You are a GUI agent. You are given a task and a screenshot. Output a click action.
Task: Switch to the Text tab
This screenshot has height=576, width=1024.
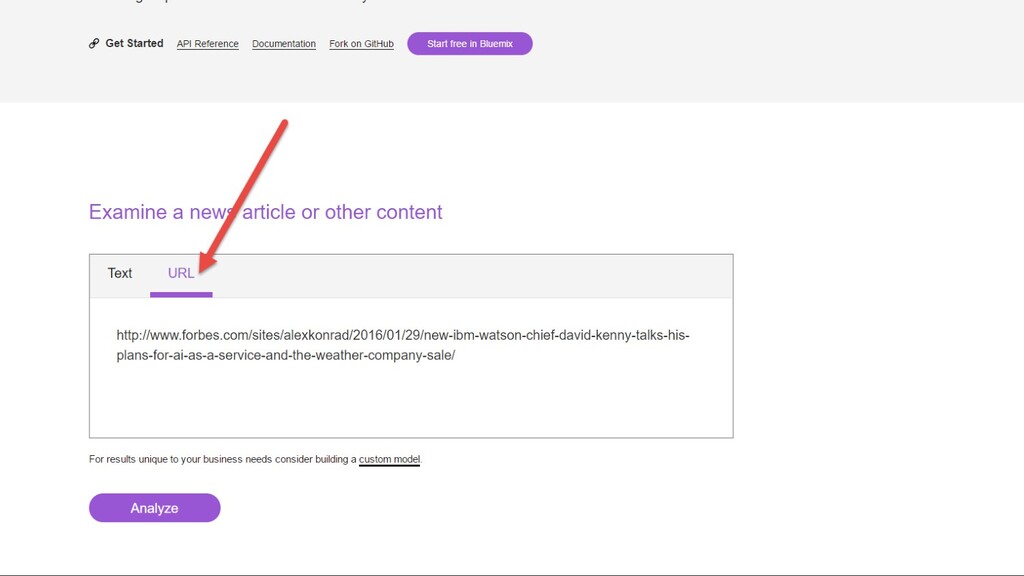coord(120,274)
